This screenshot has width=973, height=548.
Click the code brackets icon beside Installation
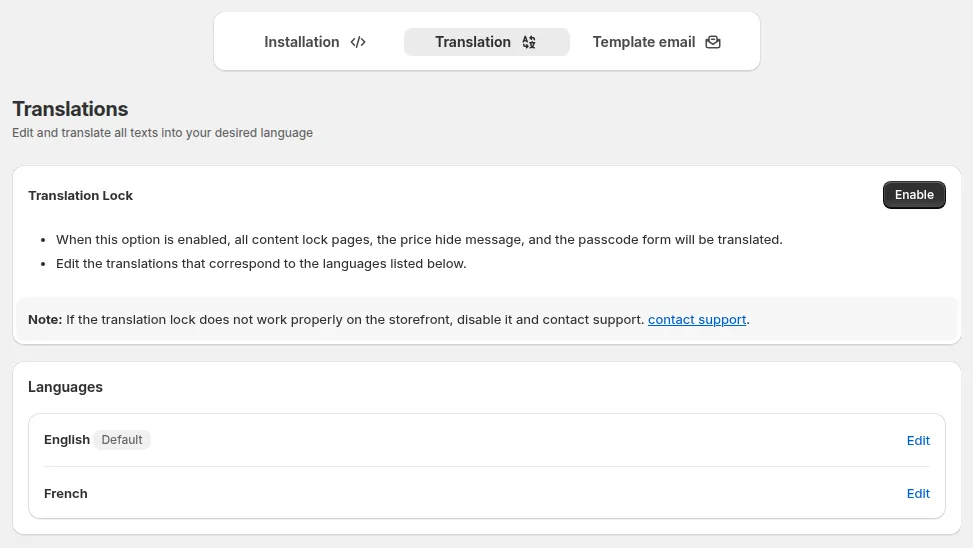click(x=358, y=42)
